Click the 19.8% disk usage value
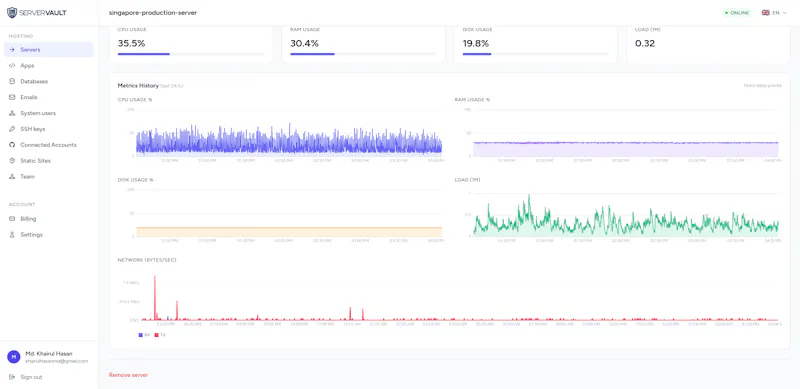800x389 pixels. tap(476, 43)
